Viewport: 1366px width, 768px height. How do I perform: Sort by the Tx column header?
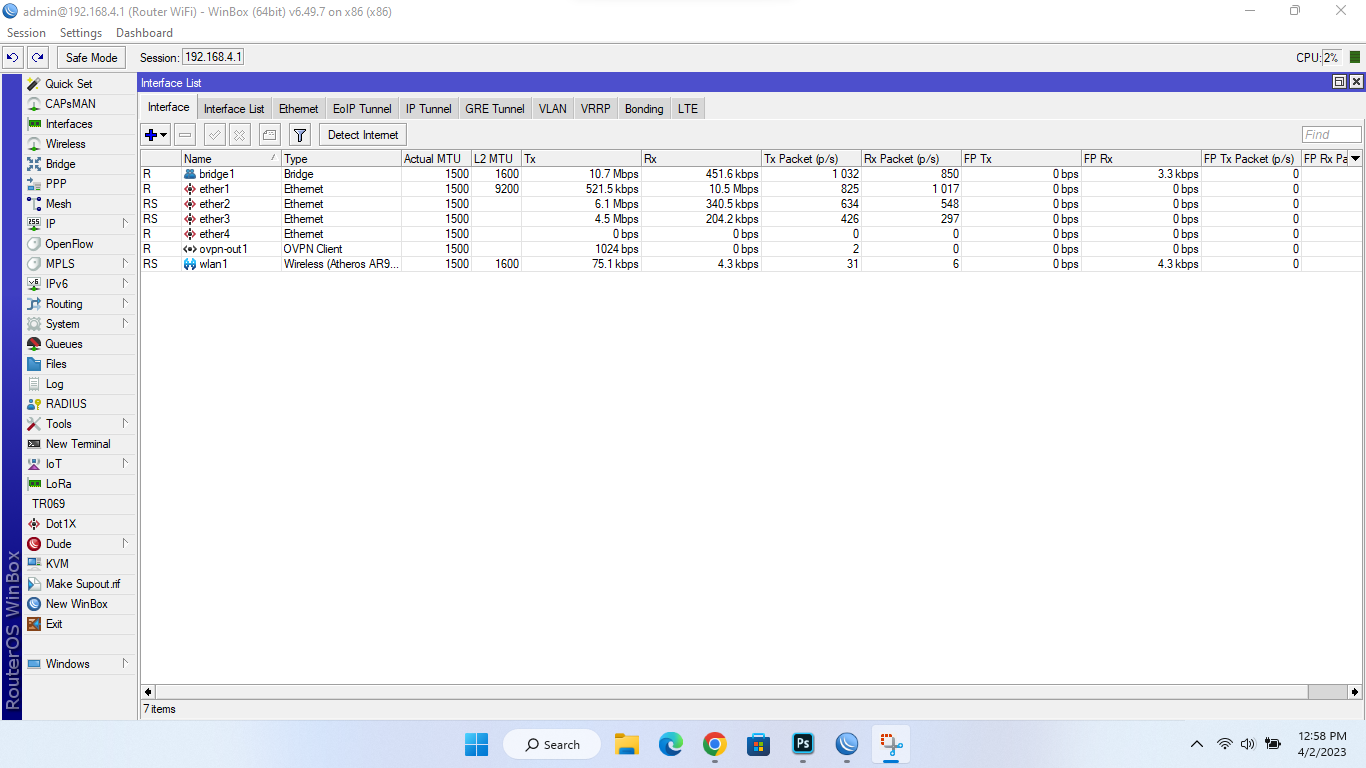581,159
